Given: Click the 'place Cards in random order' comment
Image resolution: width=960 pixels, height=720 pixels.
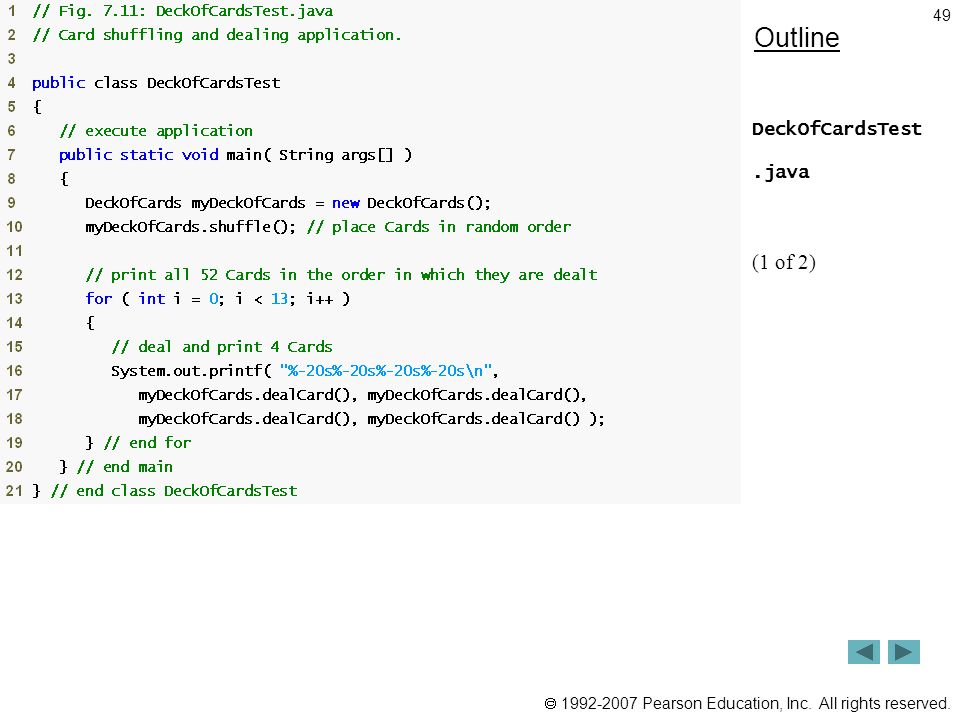Looking at the screenshot, I should (x=439, y=227).
